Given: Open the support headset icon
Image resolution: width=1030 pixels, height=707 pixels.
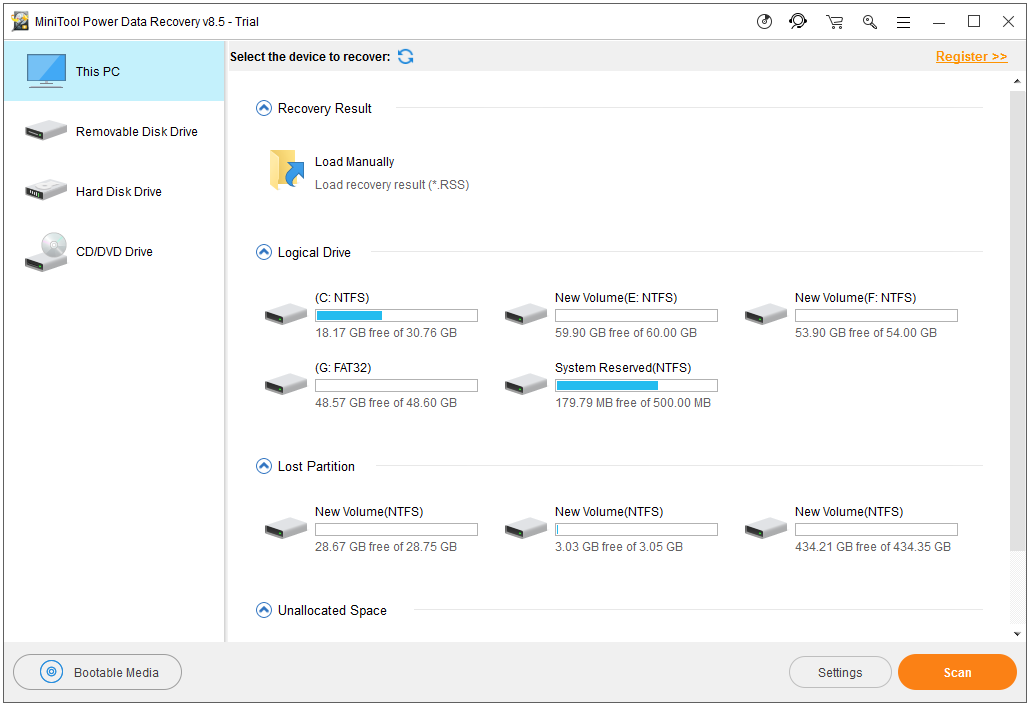Looking at the screenshot, I should [x=797, y=22].
